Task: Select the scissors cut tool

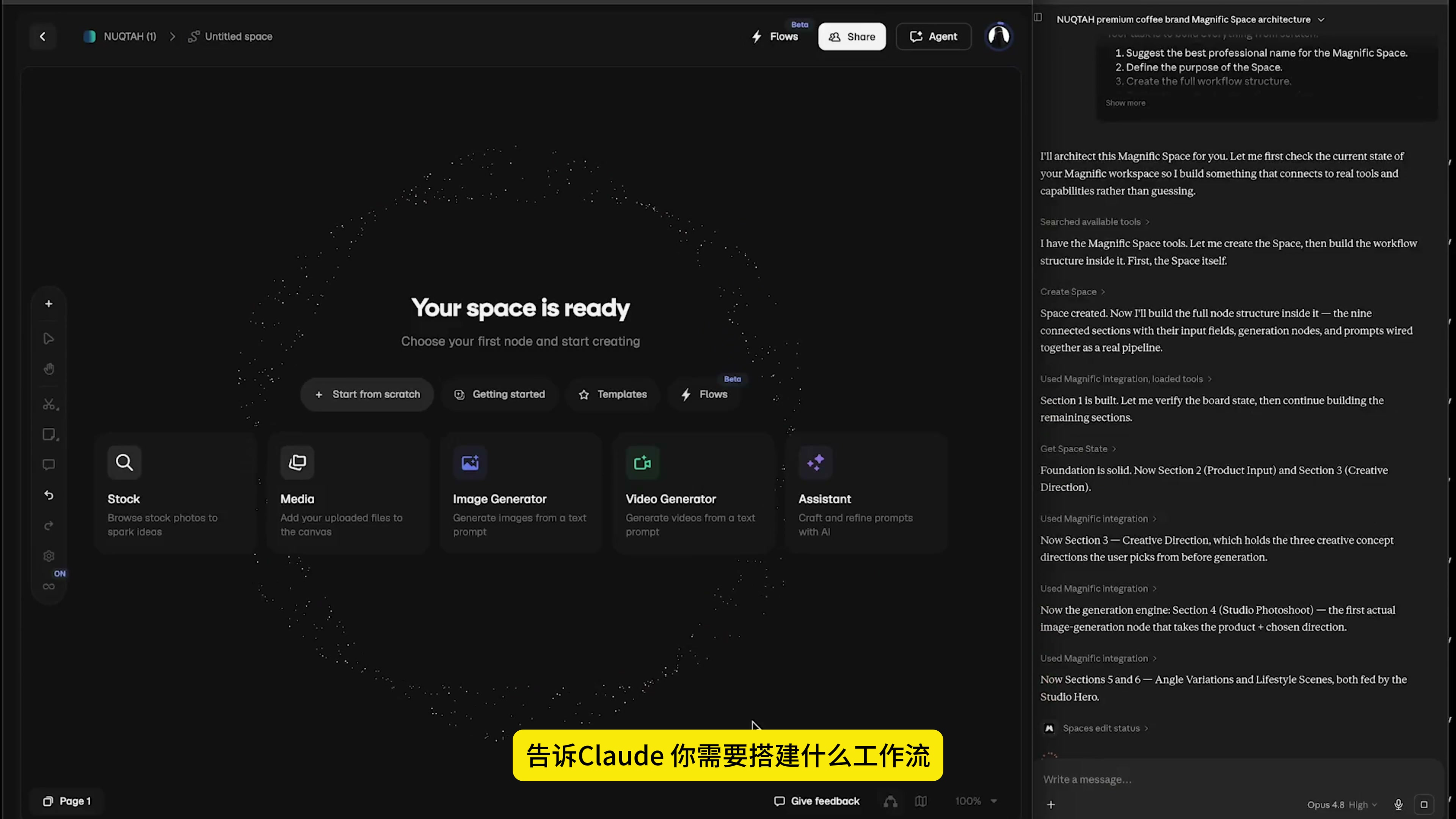Action: 50,405
